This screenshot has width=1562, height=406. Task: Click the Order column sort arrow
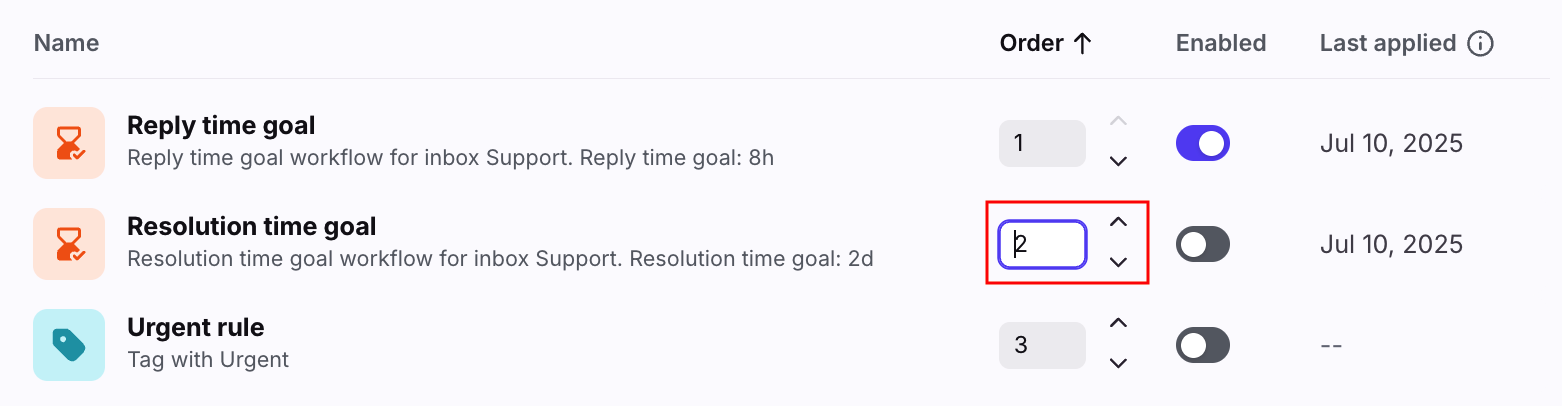1081,43
